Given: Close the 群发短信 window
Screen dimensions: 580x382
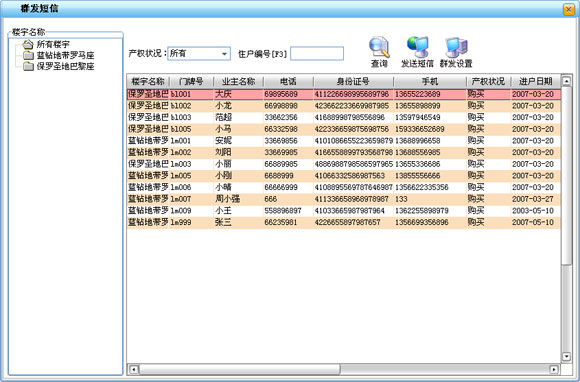Looking at the screenshot, I should (x=569, y=9).
